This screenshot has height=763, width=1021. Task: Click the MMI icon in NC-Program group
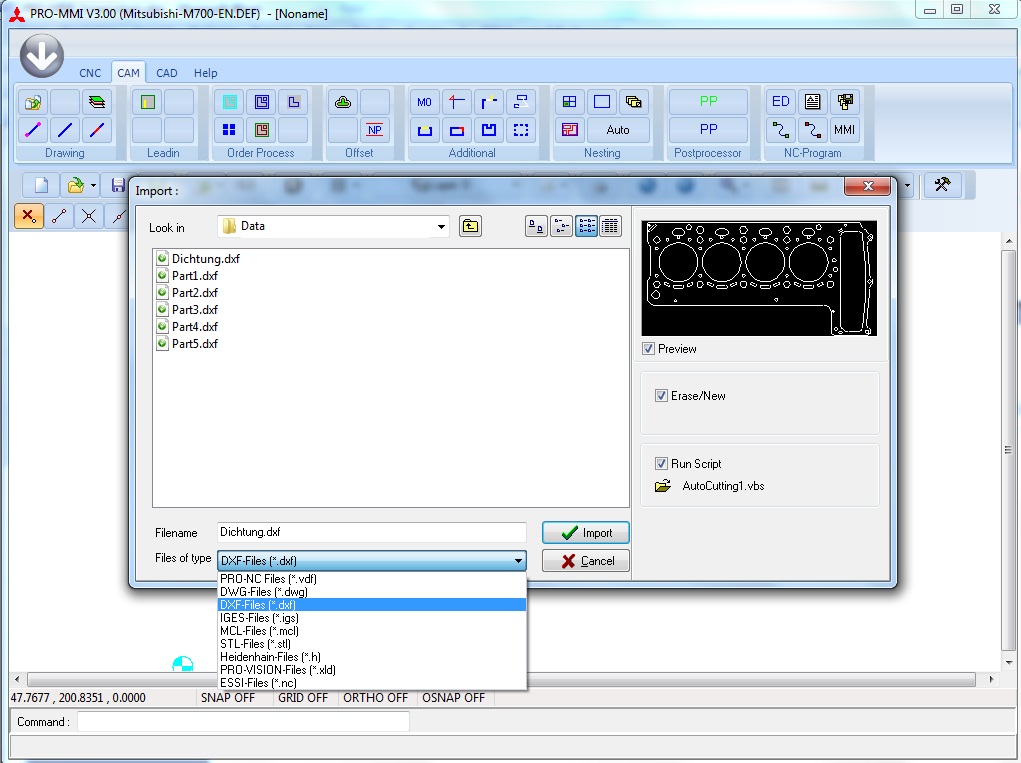[x=844, y=130]
